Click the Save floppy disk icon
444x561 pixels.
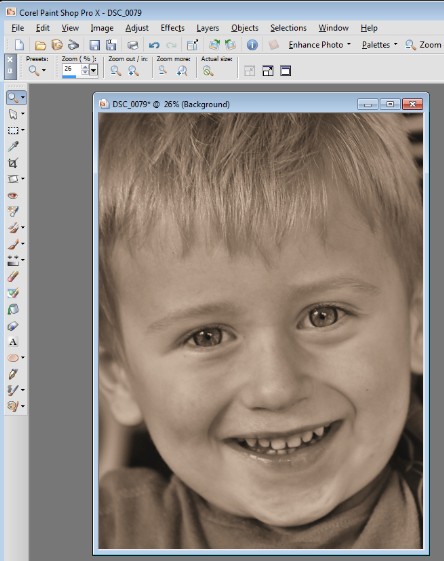pos(94,45)
